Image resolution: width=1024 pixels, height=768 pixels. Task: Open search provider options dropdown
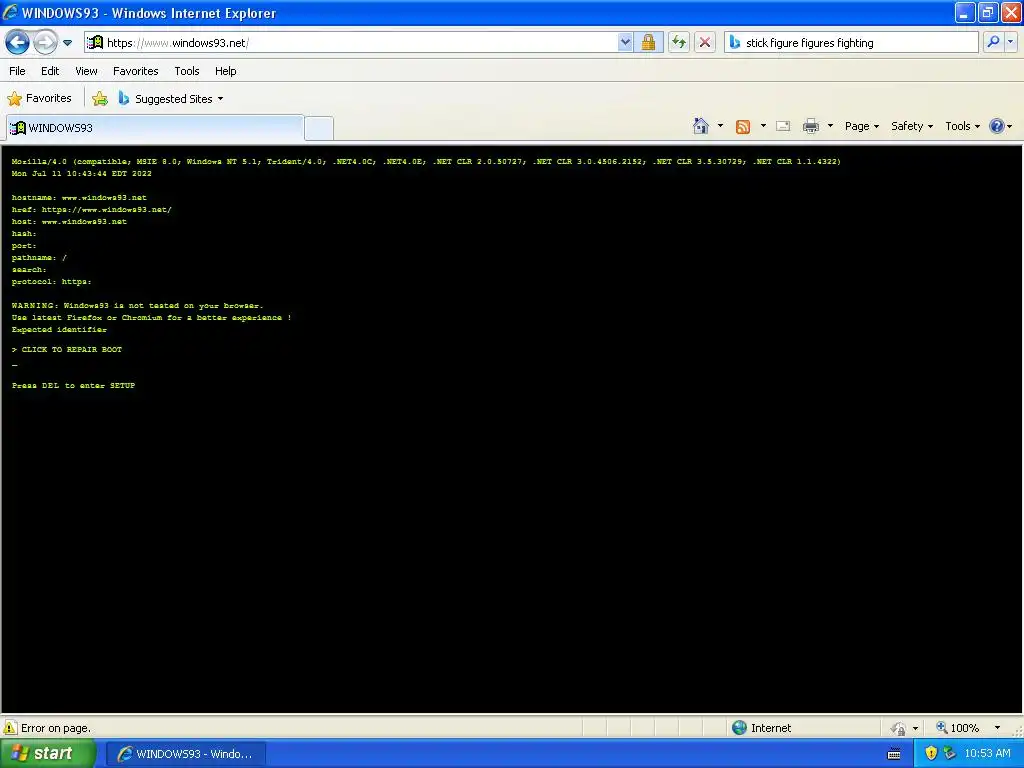click(1010, 42)
